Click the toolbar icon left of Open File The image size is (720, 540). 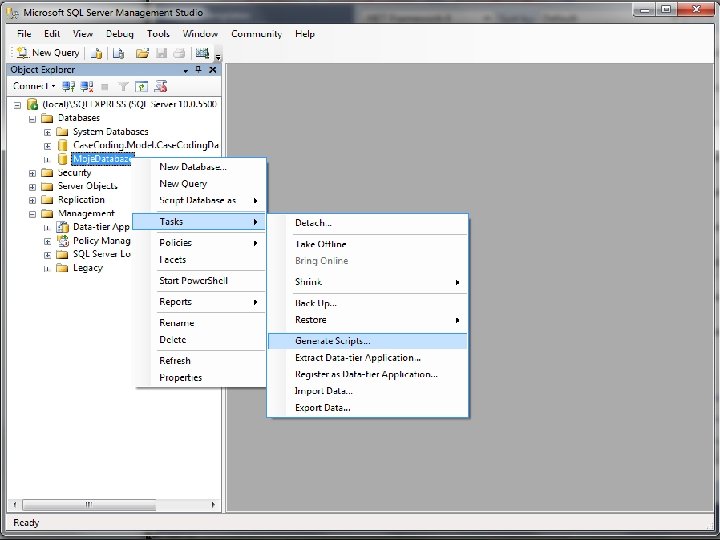[x=118, y=53]
